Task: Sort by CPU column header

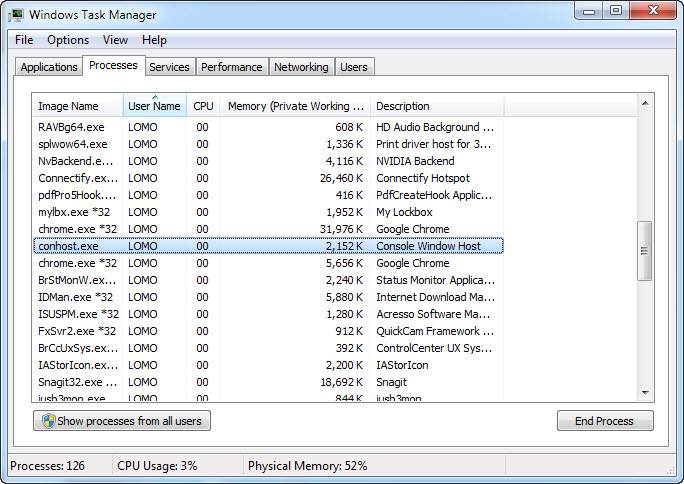Action: (203, 106)
